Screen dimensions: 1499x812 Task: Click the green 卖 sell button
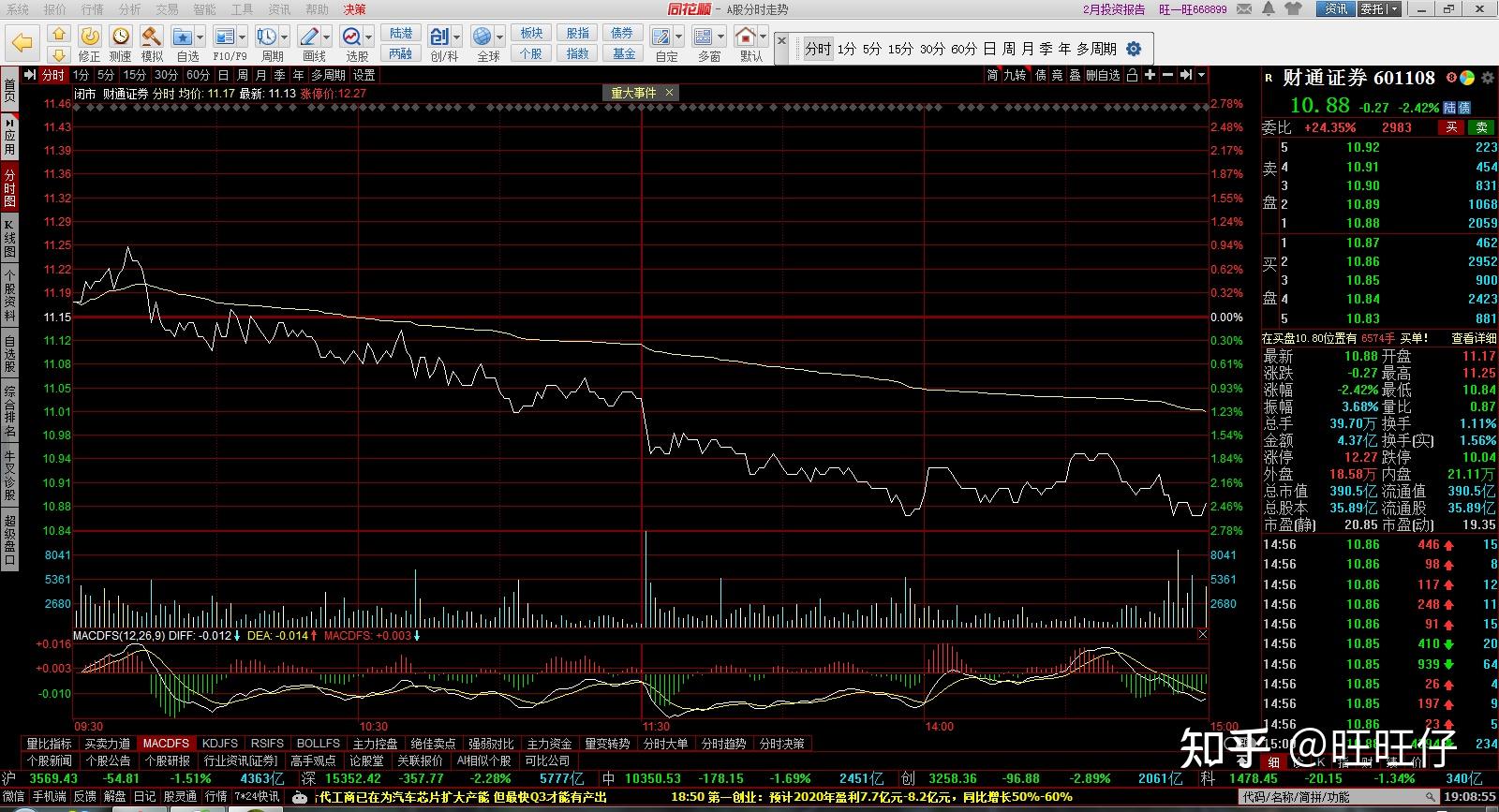1481,127
